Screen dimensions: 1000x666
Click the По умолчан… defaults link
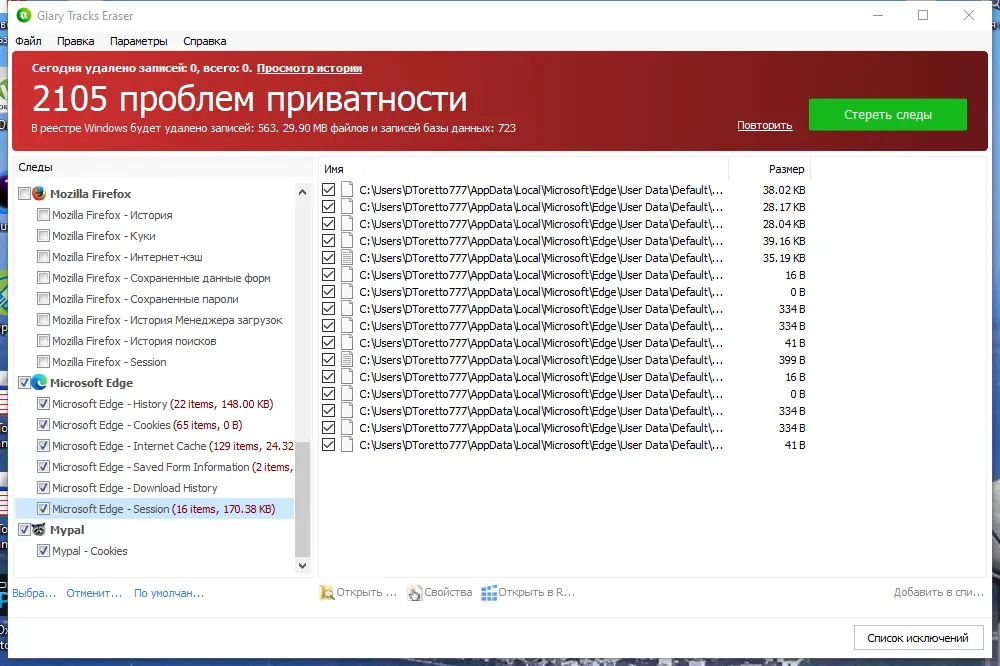(x=169, y=593)
